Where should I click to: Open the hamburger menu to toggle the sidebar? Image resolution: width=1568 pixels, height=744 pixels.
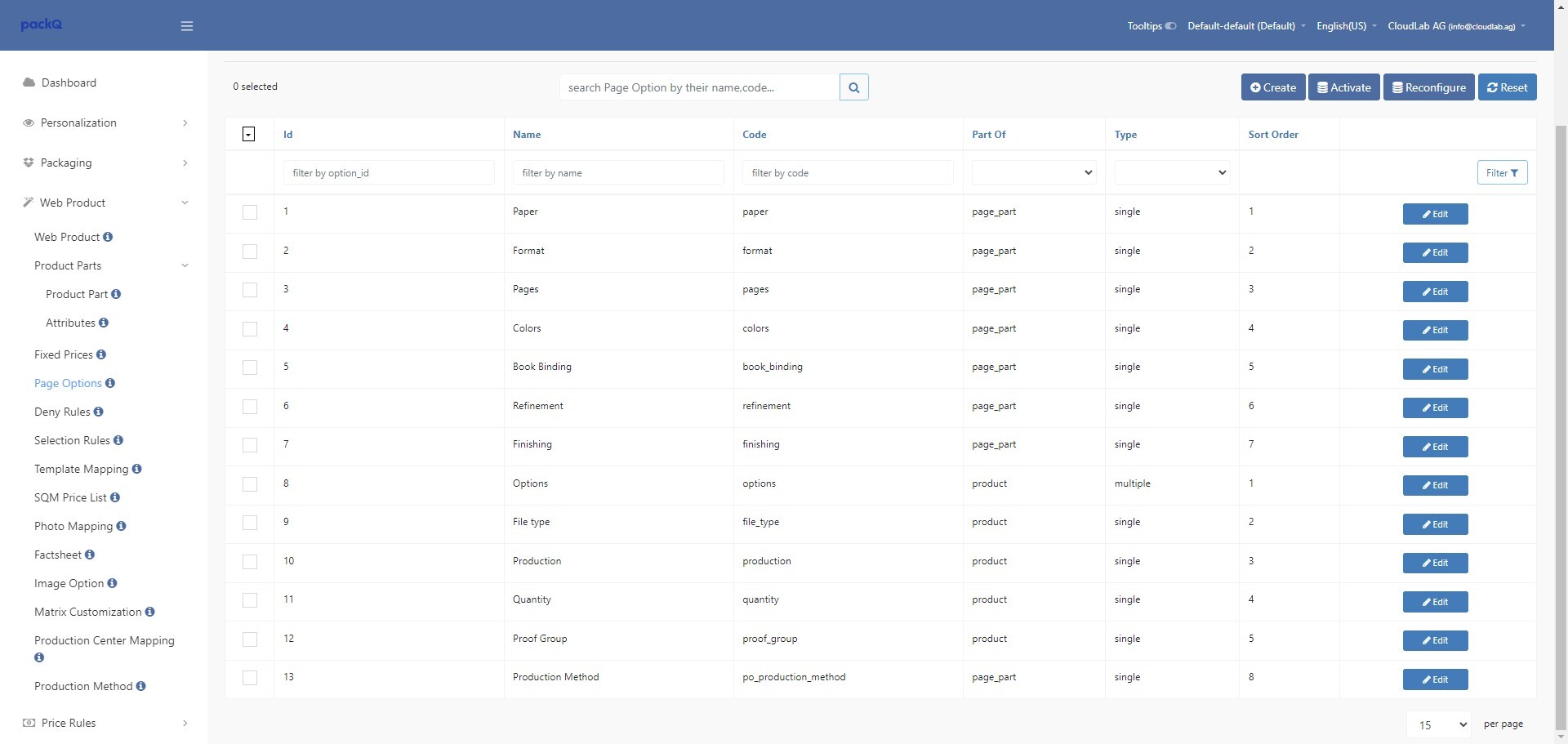coord(187,26)
